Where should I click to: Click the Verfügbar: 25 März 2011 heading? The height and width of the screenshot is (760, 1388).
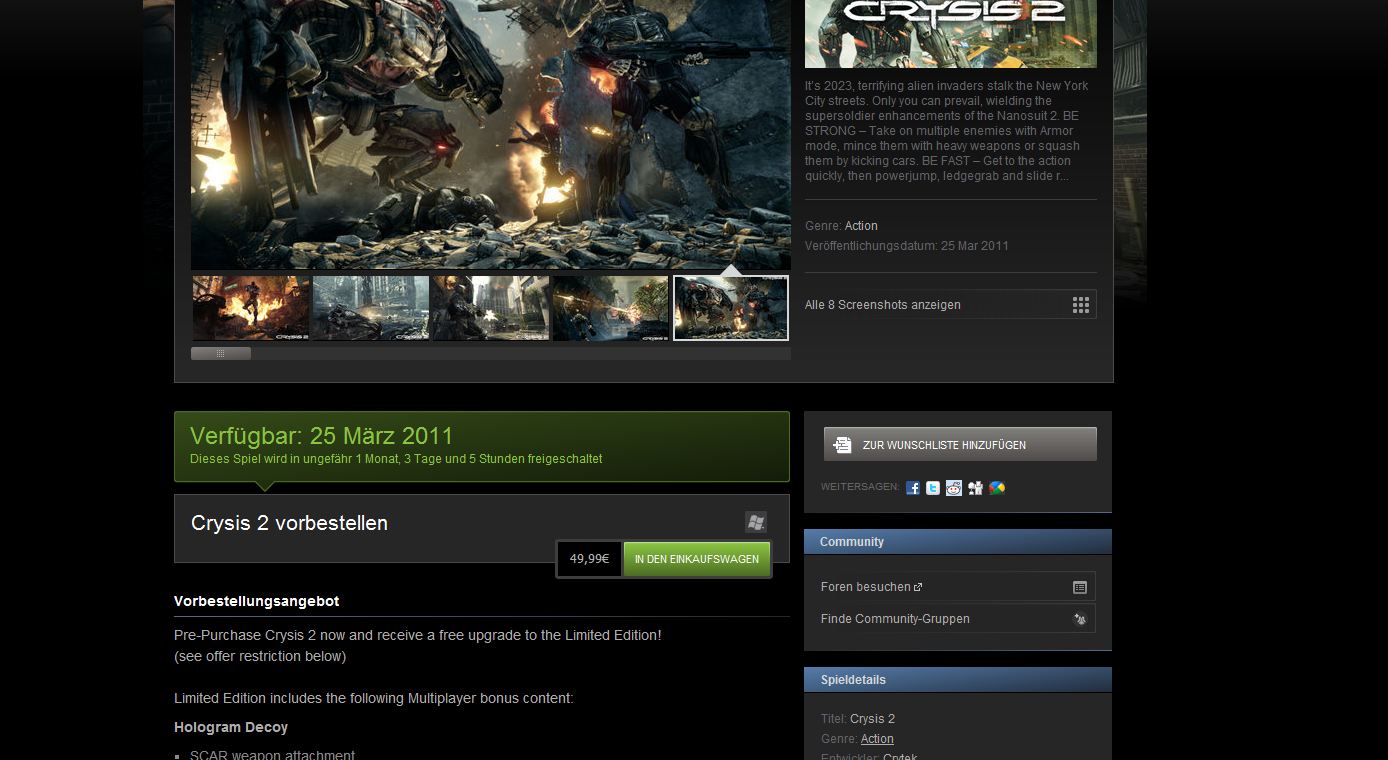(321, 436)
